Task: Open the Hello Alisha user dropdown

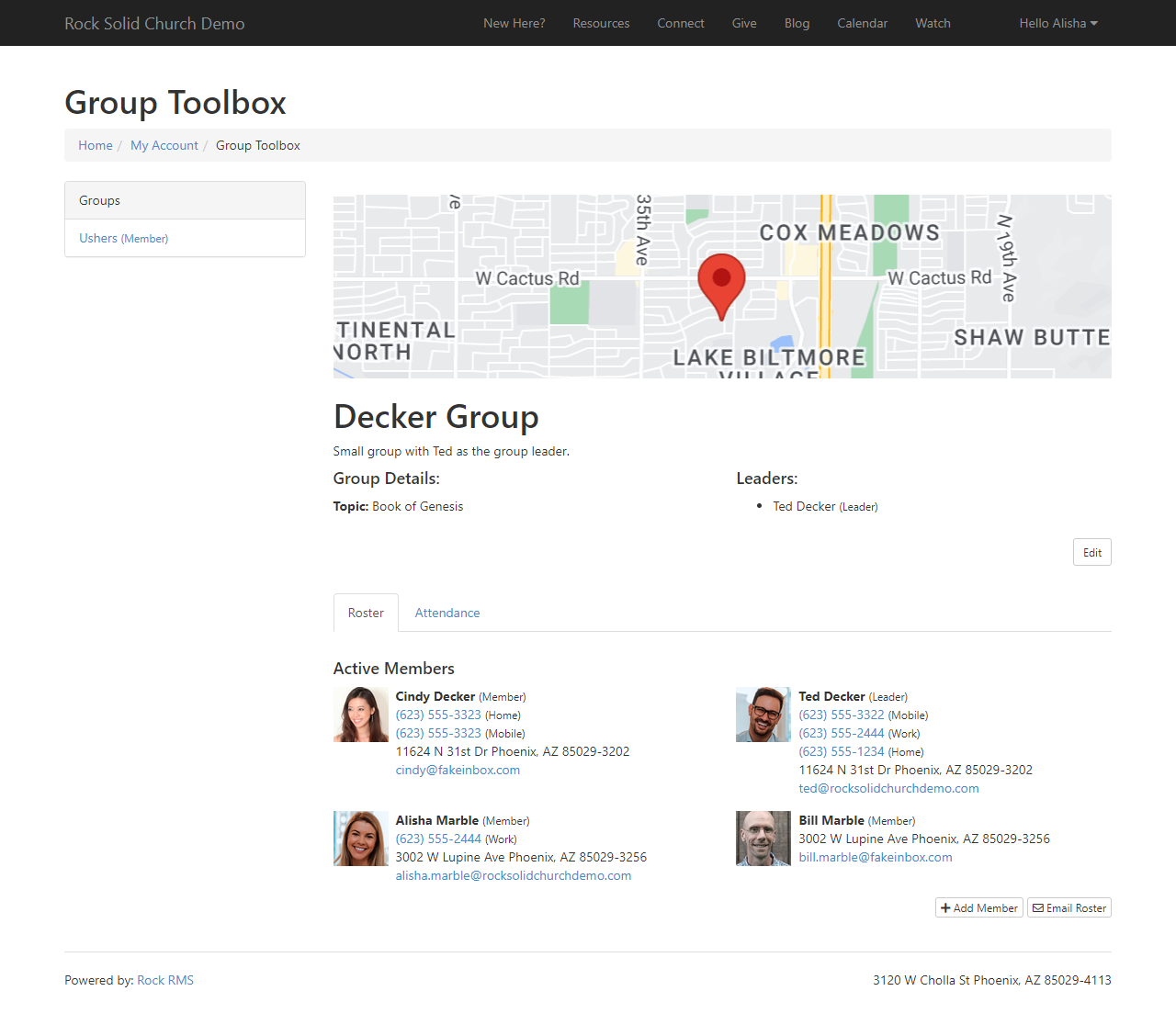Action: coord(1058,23)
